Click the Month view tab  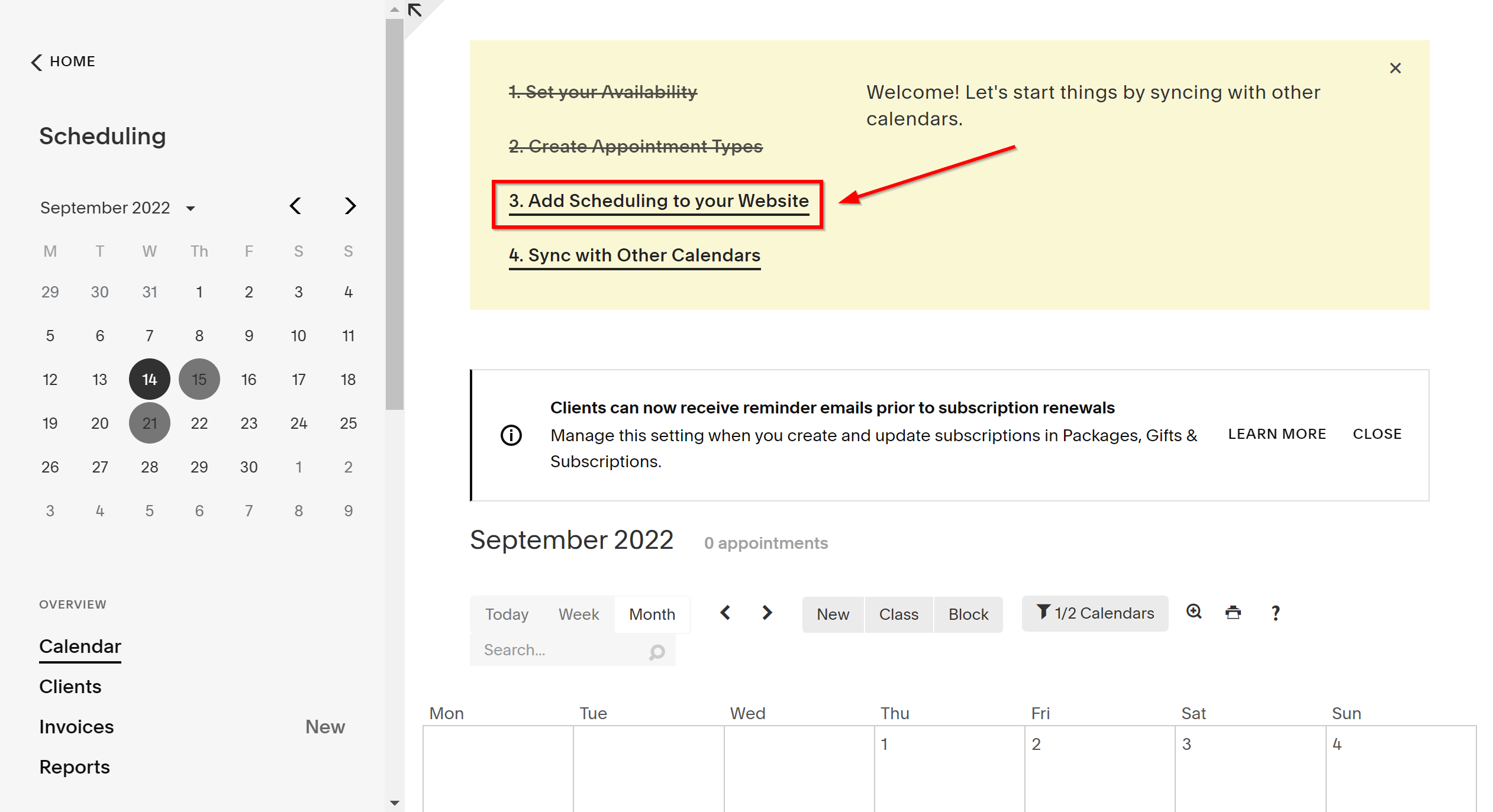(652, 614)
